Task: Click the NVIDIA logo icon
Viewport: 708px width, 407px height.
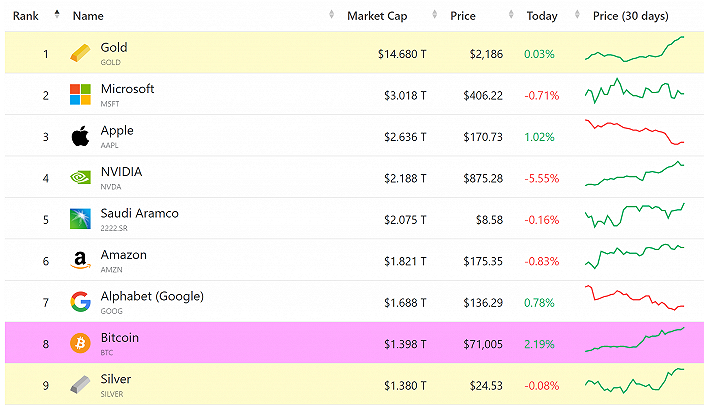Action: 80,178
